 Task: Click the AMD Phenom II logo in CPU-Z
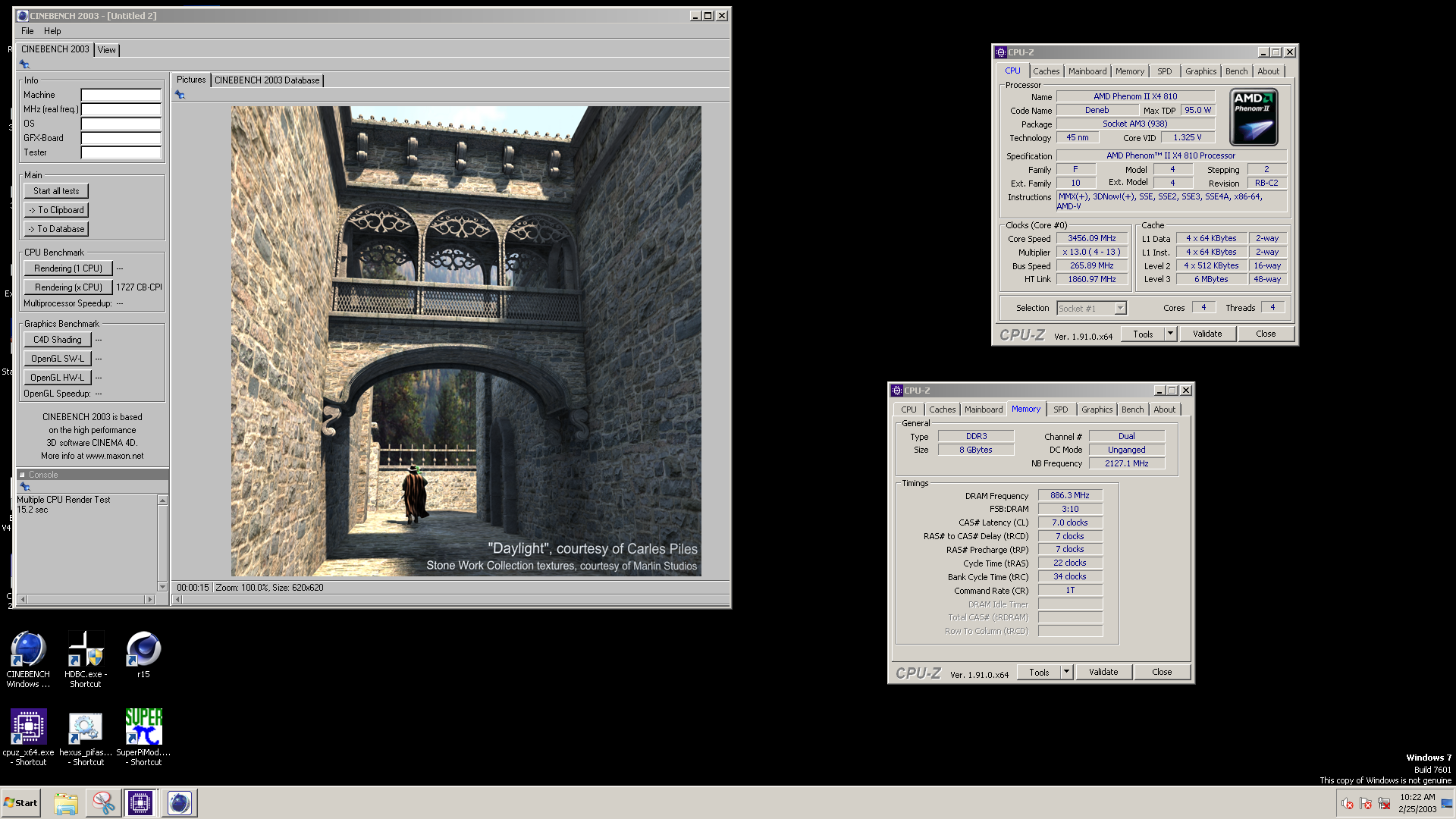1254,118
